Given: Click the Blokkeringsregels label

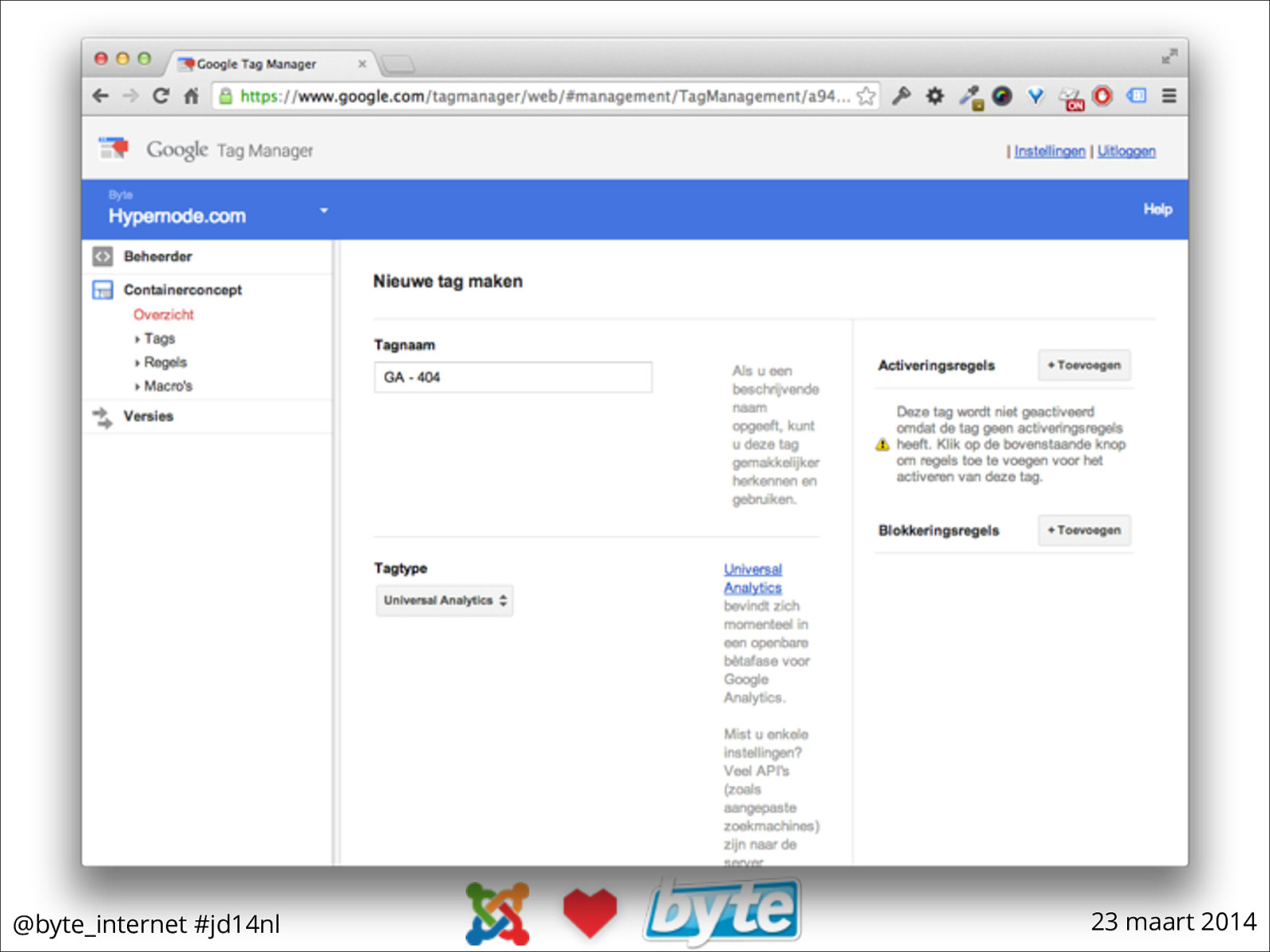Looking at the screenshot, I should coord(938,530).
